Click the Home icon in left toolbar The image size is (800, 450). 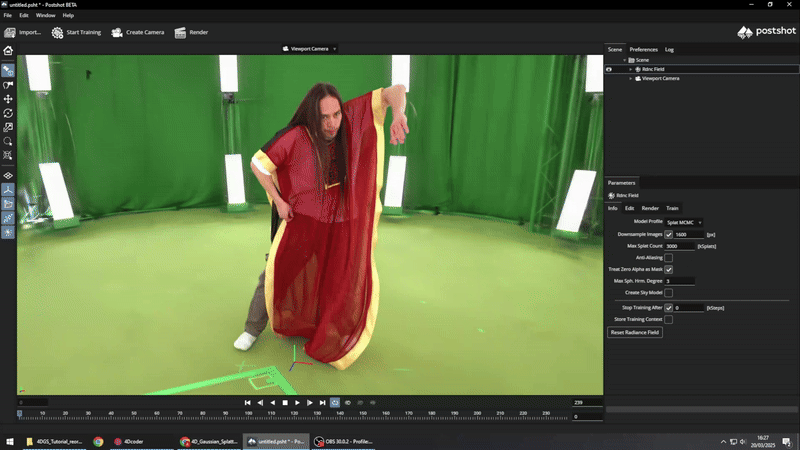8,50
